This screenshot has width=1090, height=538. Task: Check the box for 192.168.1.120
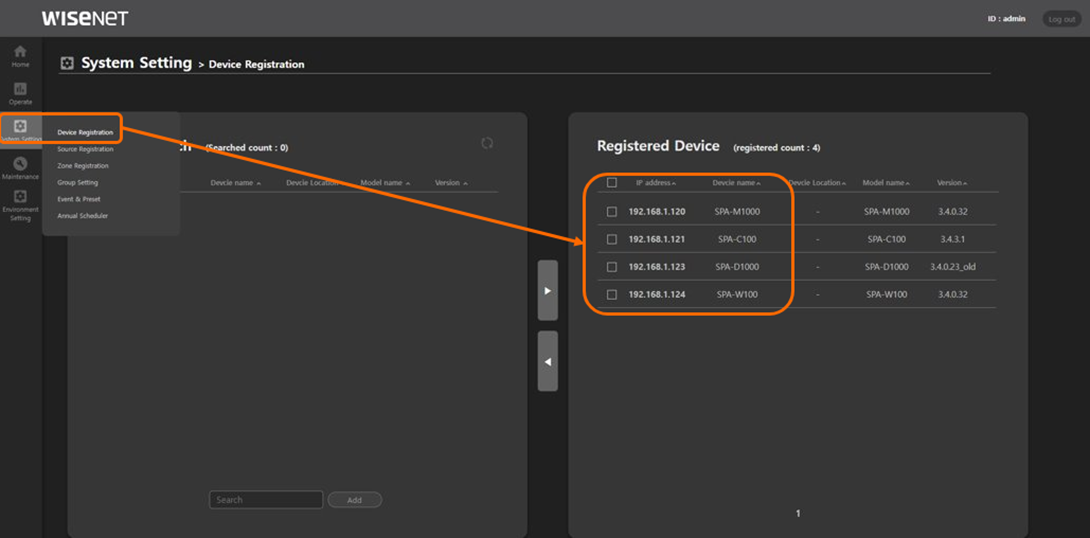(x=612, y=212)
